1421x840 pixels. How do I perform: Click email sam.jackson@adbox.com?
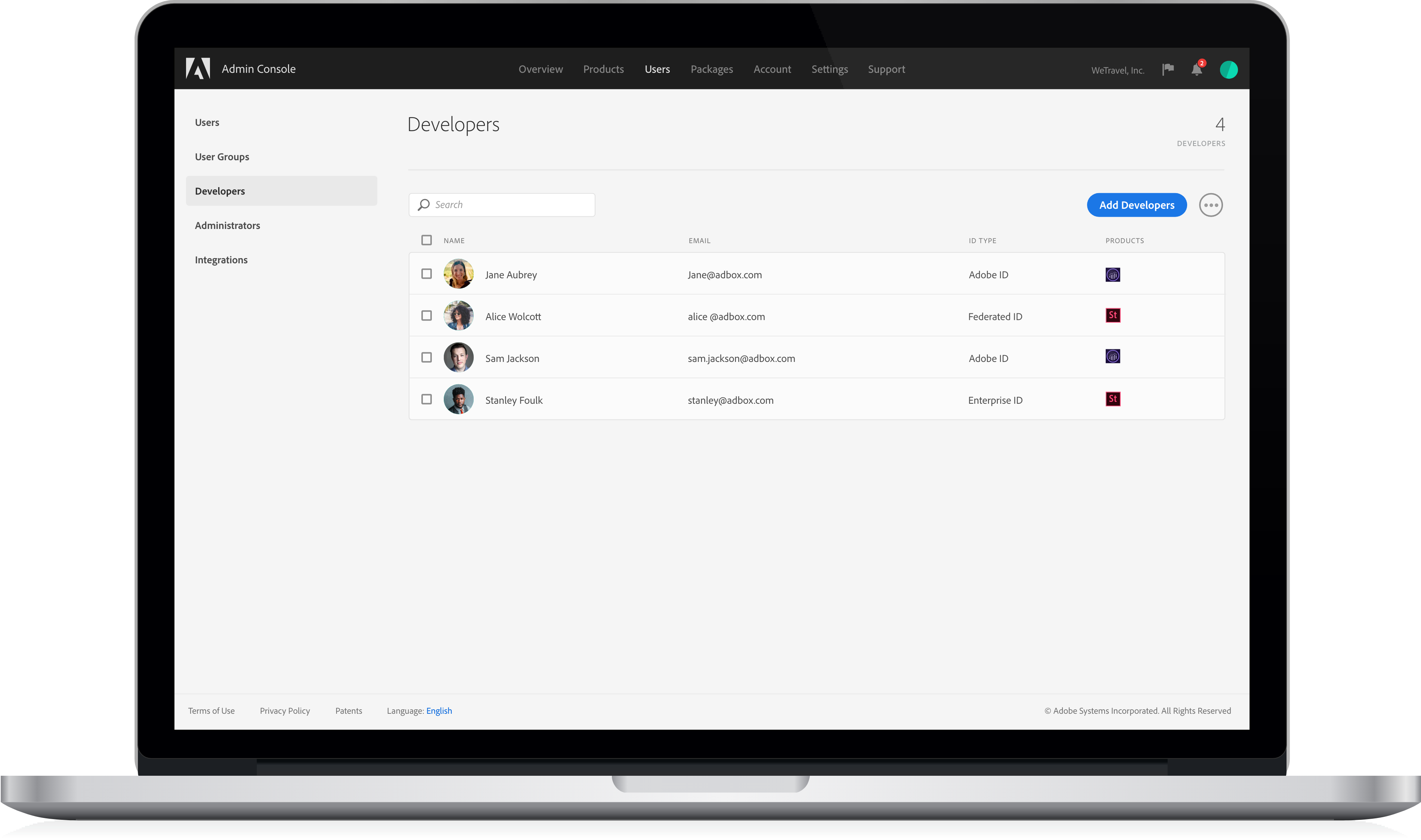click(742, 358)
